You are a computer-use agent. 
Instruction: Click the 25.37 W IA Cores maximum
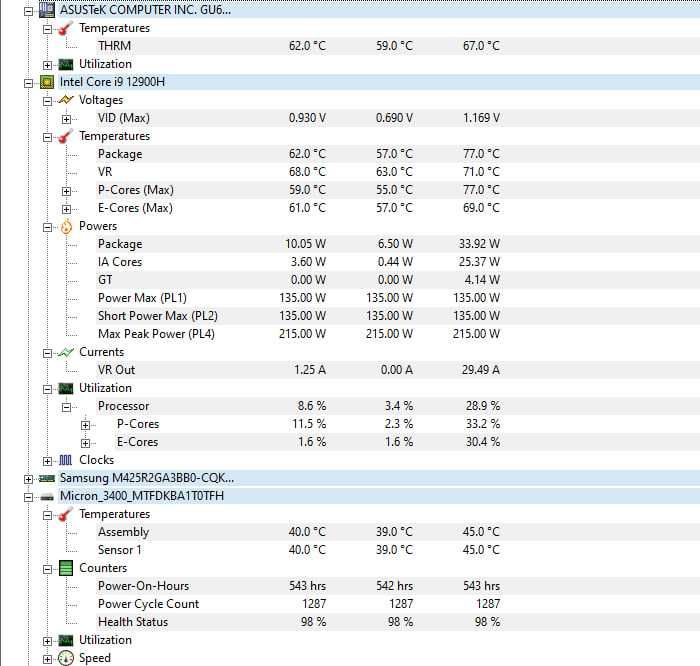coord(479,262)
